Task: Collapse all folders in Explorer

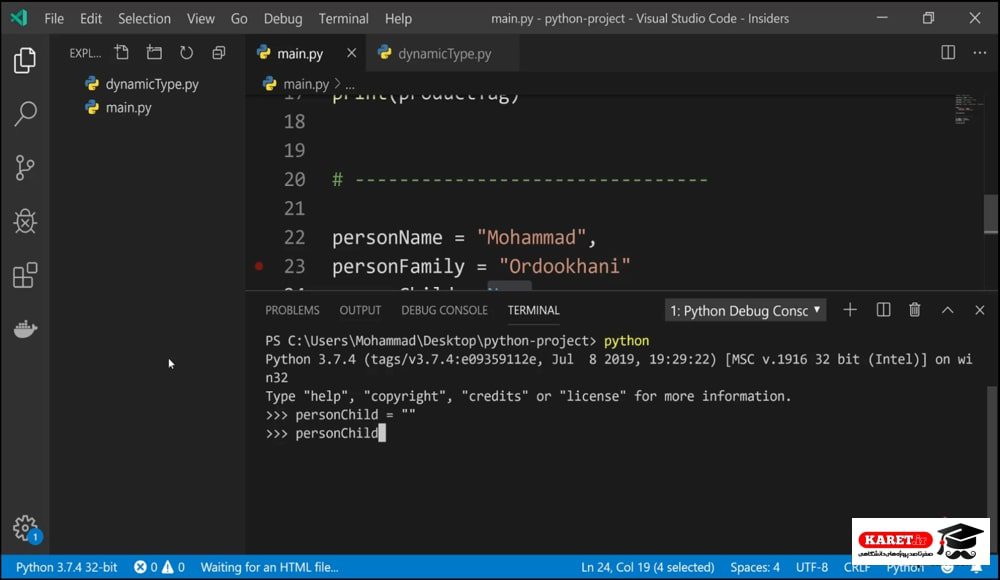Action: click(x=219, y=52)
